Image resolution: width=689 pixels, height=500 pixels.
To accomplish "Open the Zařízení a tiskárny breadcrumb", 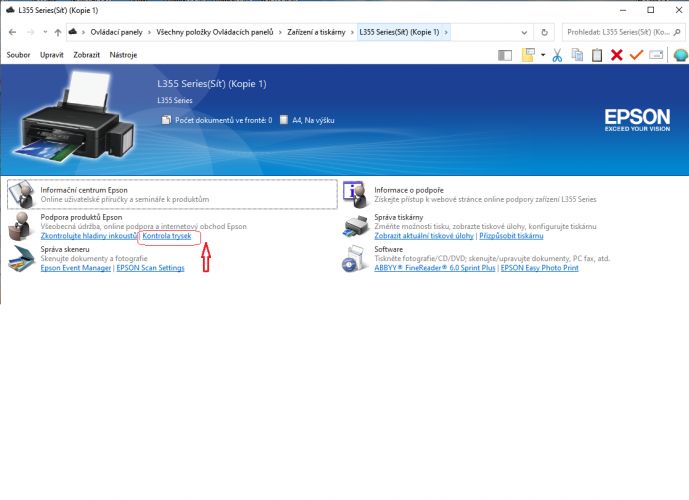I will (316, 32).
